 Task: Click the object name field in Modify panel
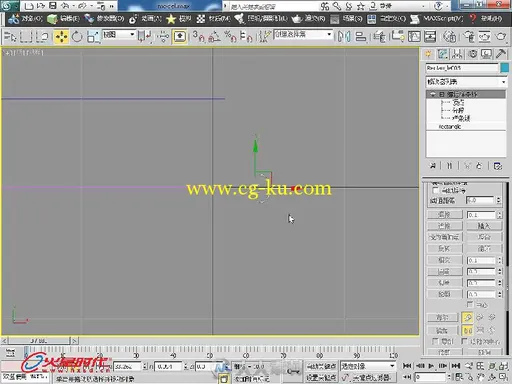click(x=462, y=68)
